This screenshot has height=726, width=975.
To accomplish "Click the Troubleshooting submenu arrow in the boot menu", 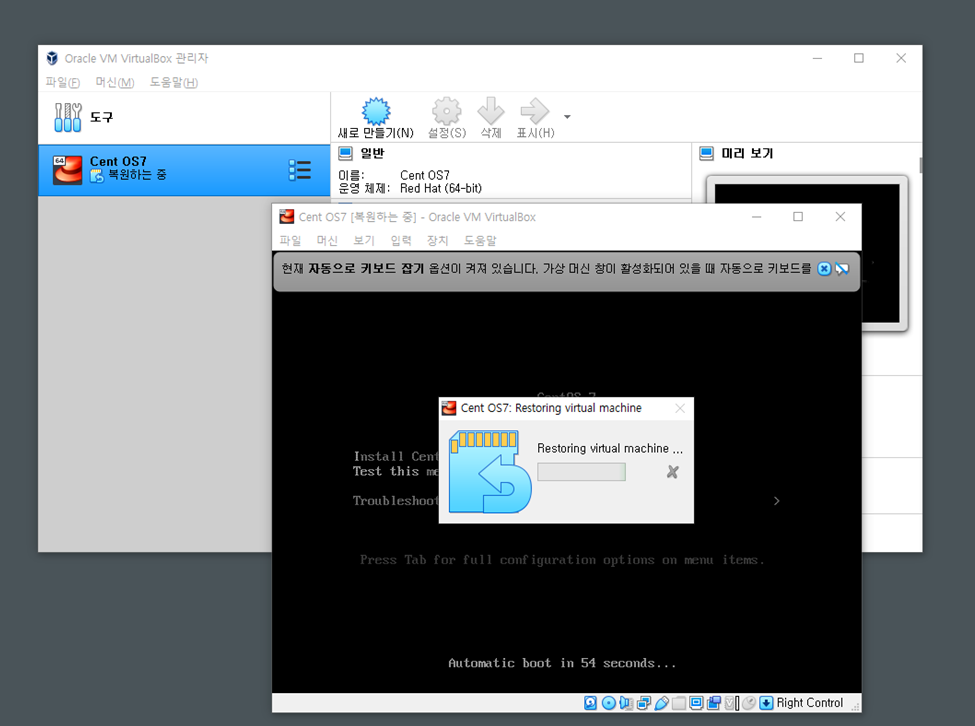I will (x=777, y=501).
